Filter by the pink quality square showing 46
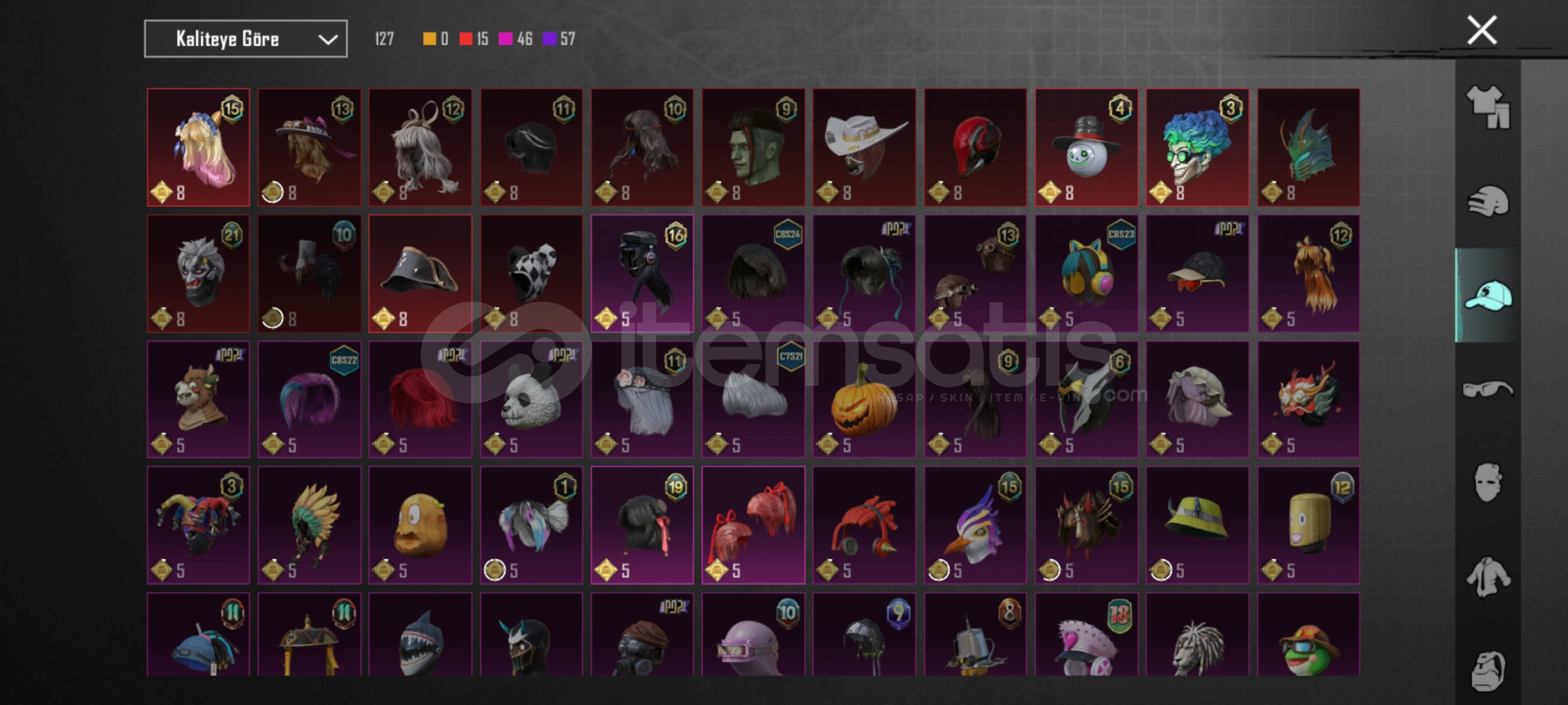Screen dimensions: 1568x705 (x=505, y=39)
